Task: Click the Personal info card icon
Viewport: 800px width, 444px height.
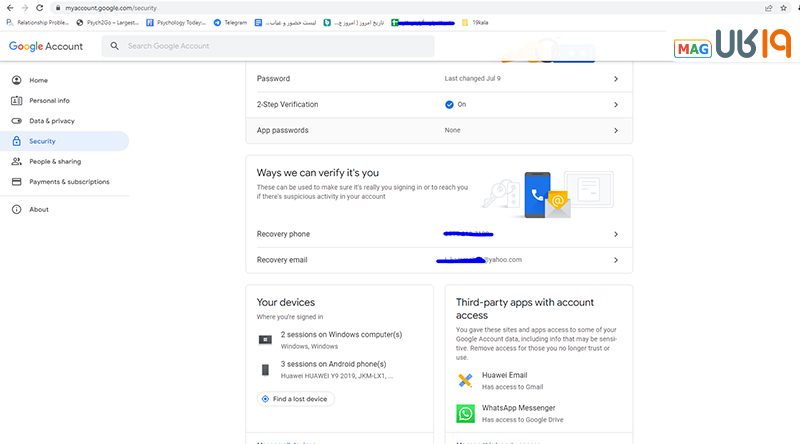Action: [17, 100]
